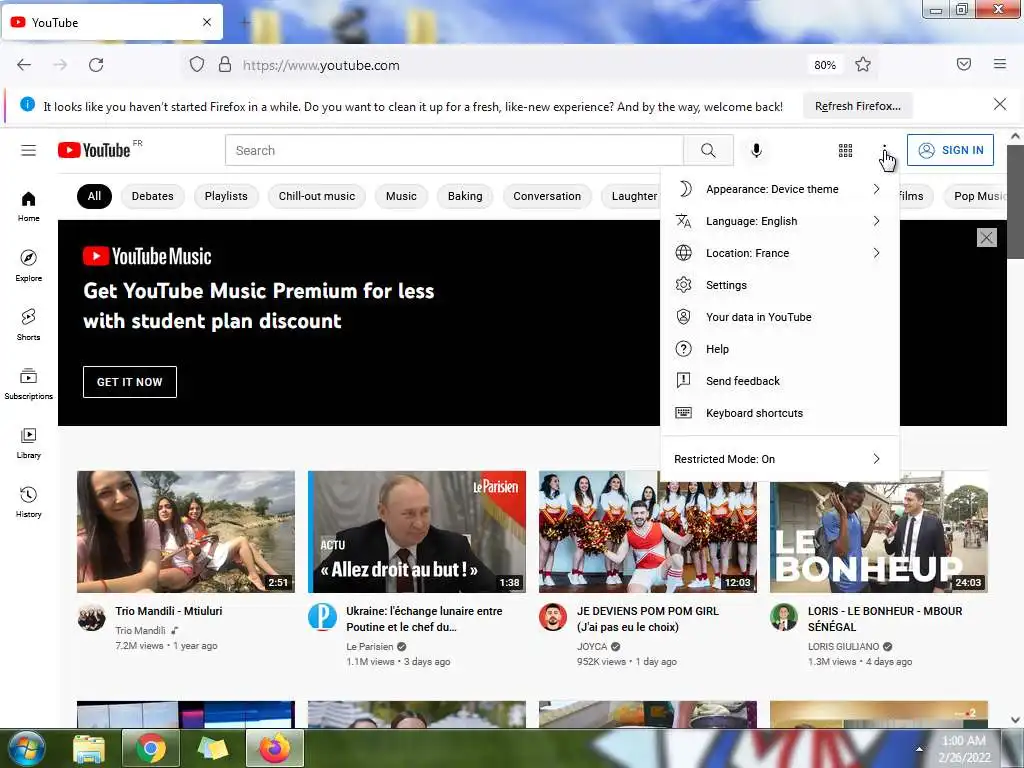Screen dimensions: 1024x768
Task: Click the three-dot settings menu icon
Action: click(x=884, y=150)
